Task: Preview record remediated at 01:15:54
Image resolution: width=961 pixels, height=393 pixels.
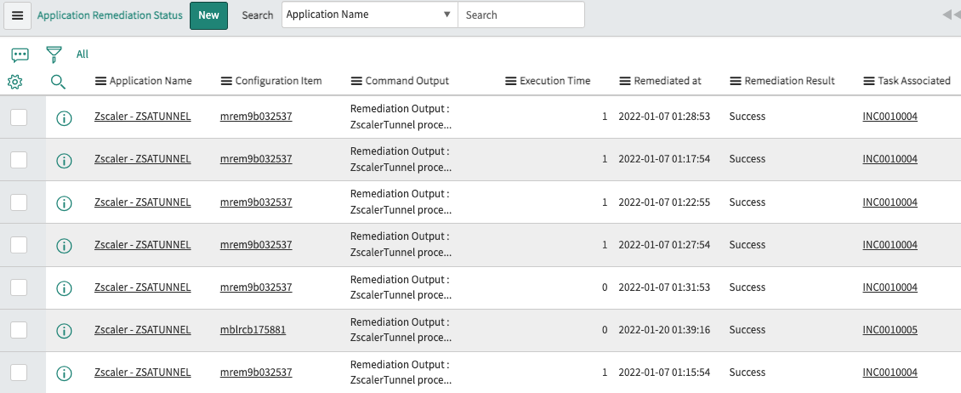Action: (x=64, y=373)
